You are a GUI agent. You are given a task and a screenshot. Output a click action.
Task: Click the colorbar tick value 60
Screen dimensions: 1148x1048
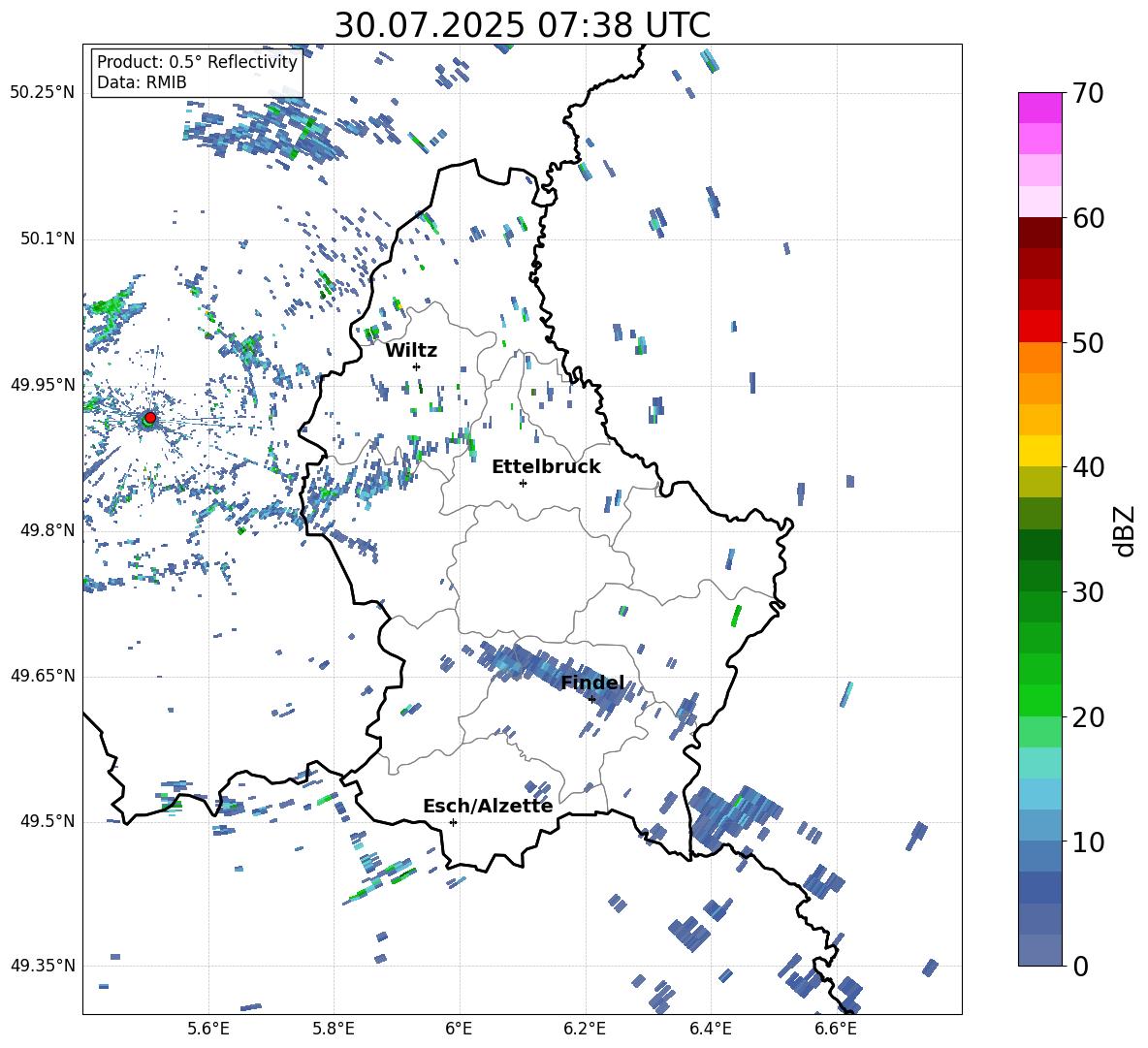coord(1088,218)
